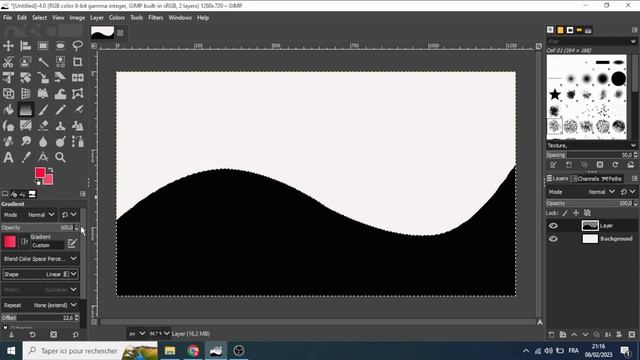640x360 pixels.
Task: Open the ruler unit px dropdown
Action: click(x=137, y=333)
